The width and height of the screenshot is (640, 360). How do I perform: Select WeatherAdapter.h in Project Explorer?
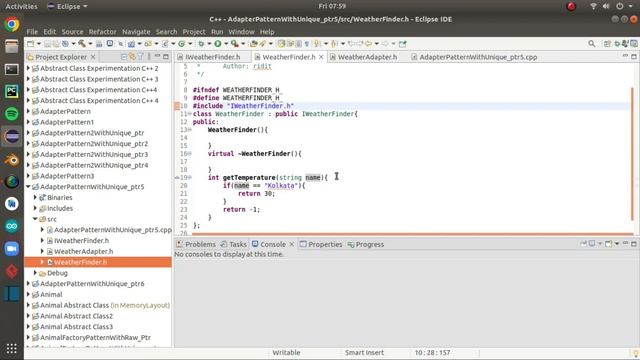tap(83, 251)
